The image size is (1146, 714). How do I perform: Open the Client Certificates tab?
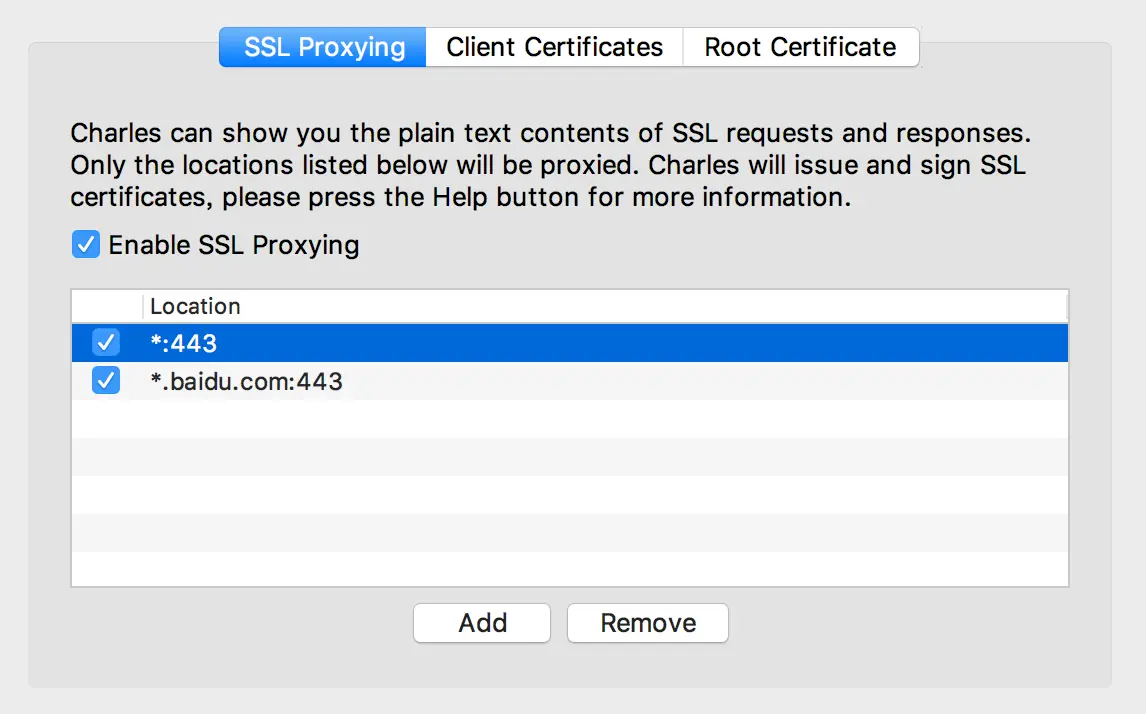click(x=555, y=48)
